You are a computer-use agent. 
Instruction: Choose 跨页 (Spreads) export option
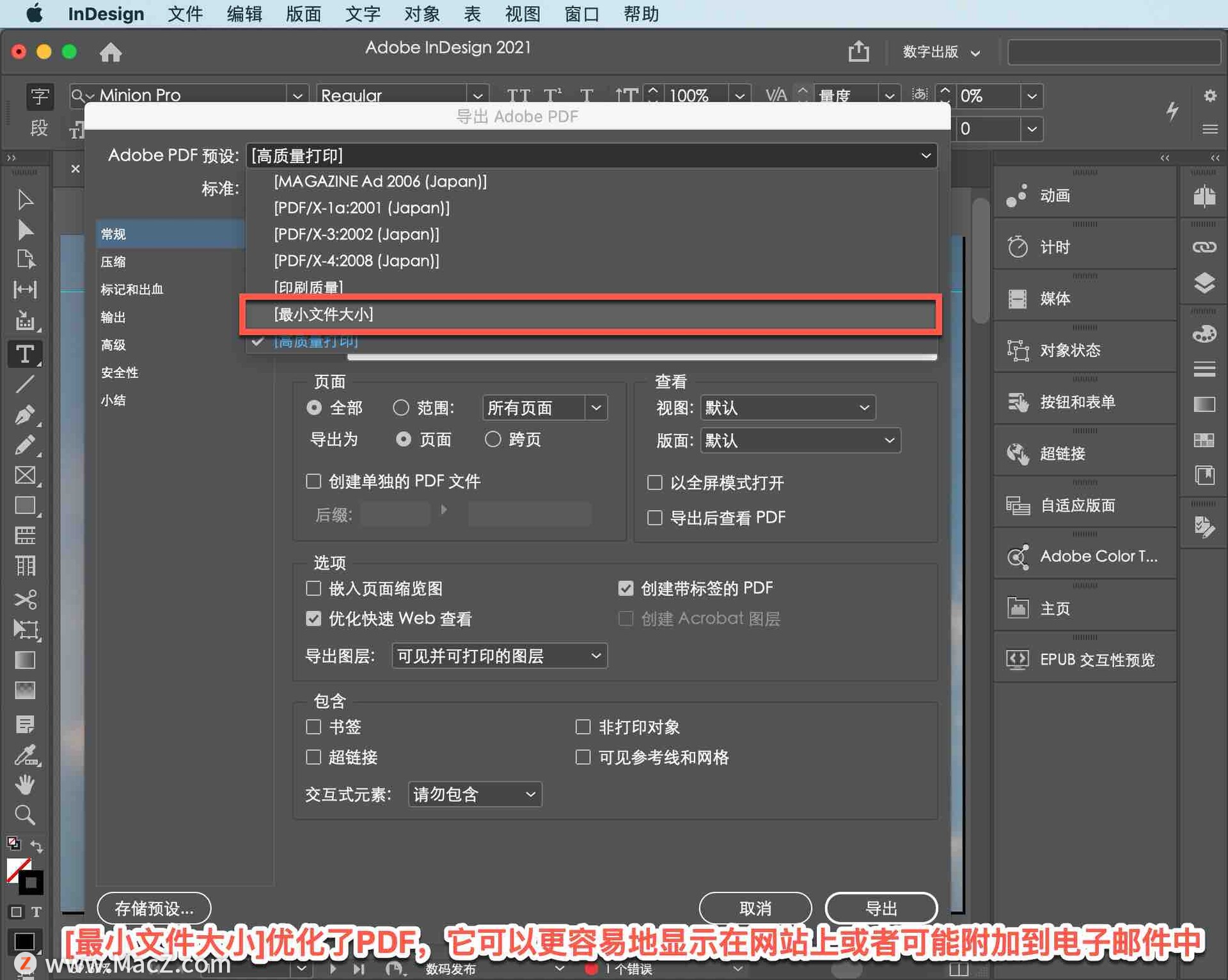(x=492, y=439)
